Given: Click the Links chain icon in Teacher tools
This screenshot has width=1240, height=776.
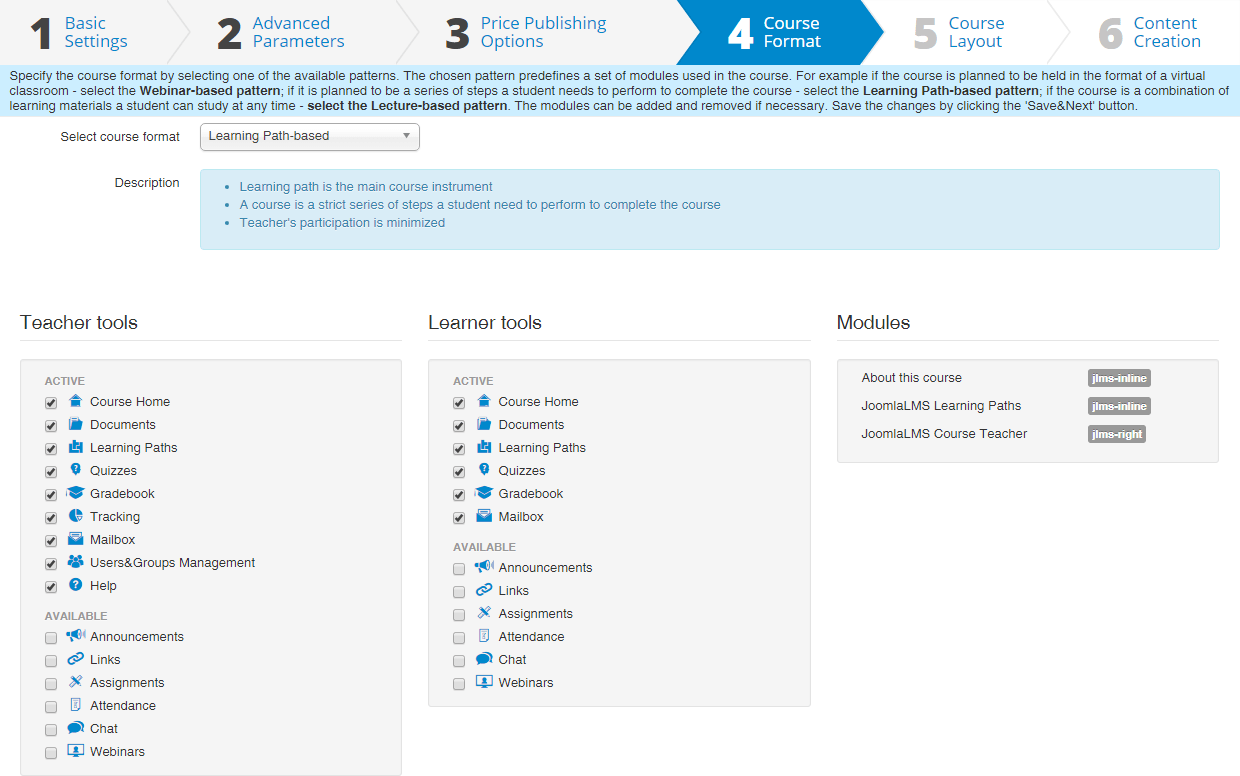Looking at the screenshot, I should click(76, 659).
